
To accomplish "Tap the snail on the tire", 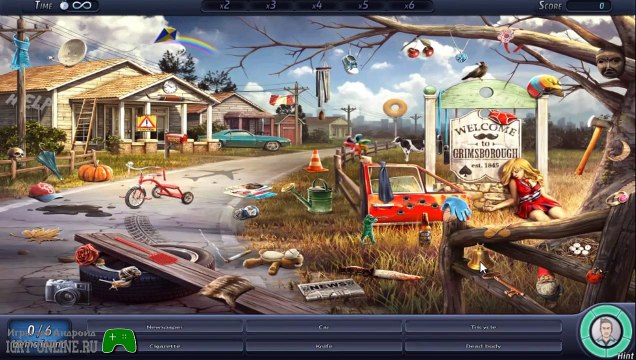I will (x=122, y=277).
